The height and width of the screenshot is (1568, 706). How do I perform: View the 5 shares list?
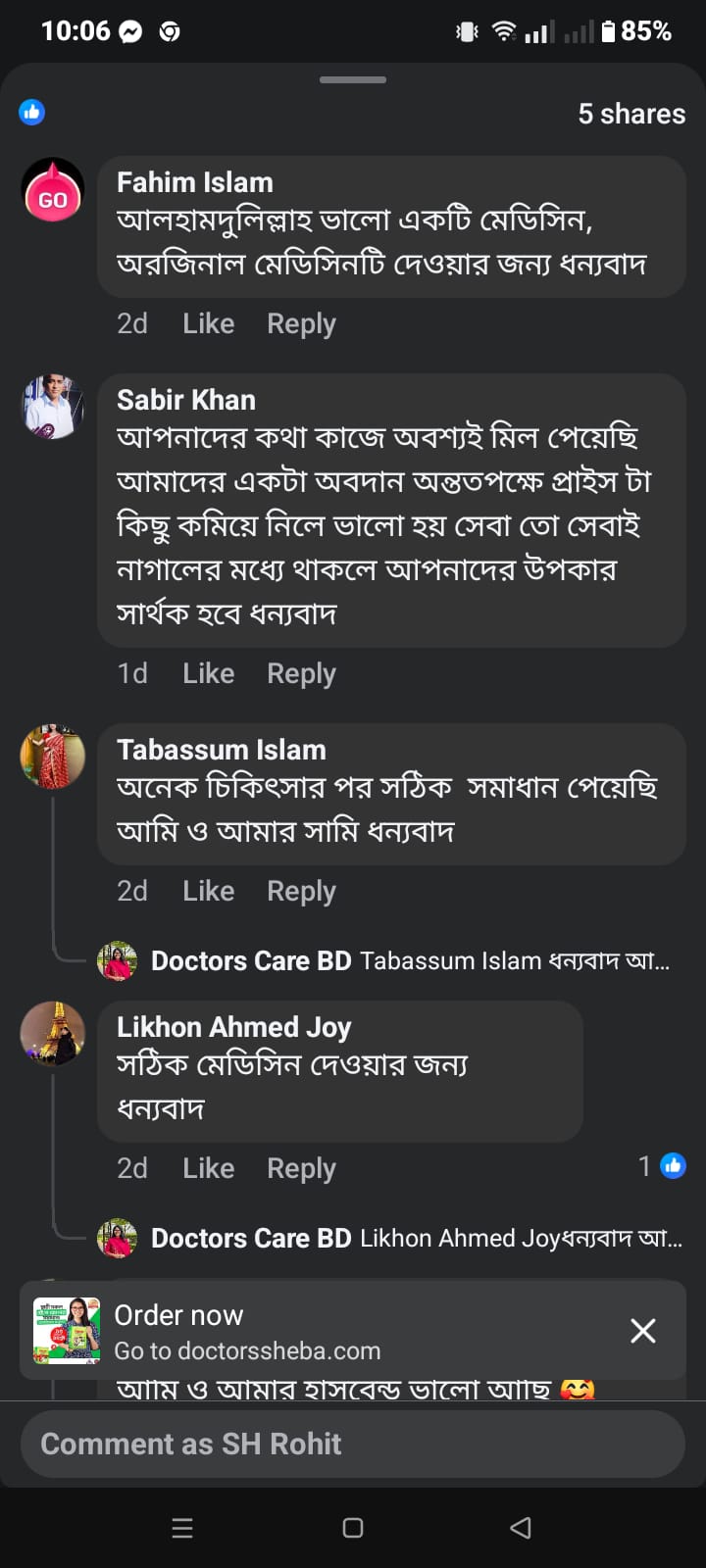coord(631,114)
